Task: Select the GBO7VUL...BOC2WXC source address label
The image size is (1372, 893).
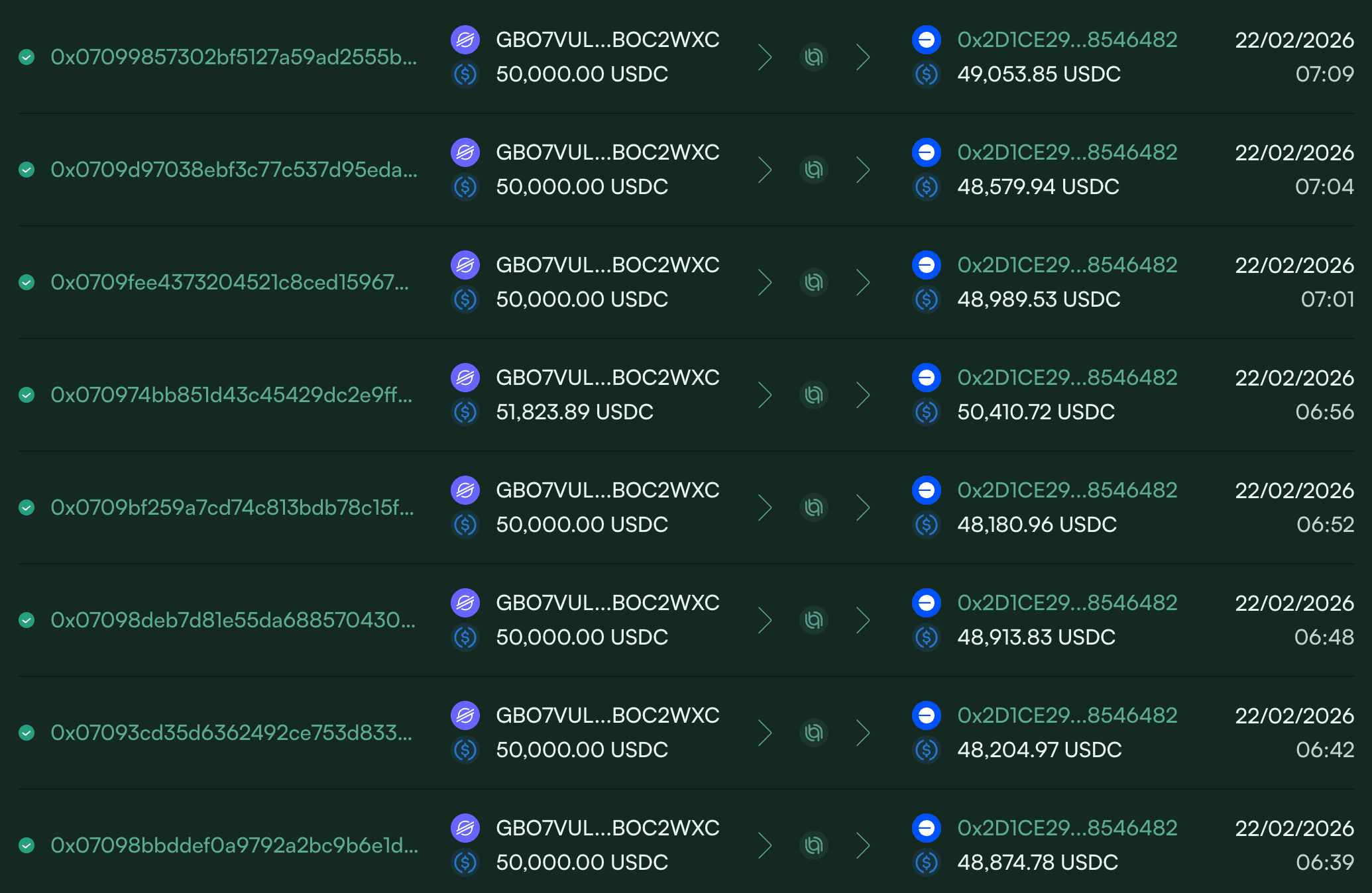Action: tap(607, 40)
